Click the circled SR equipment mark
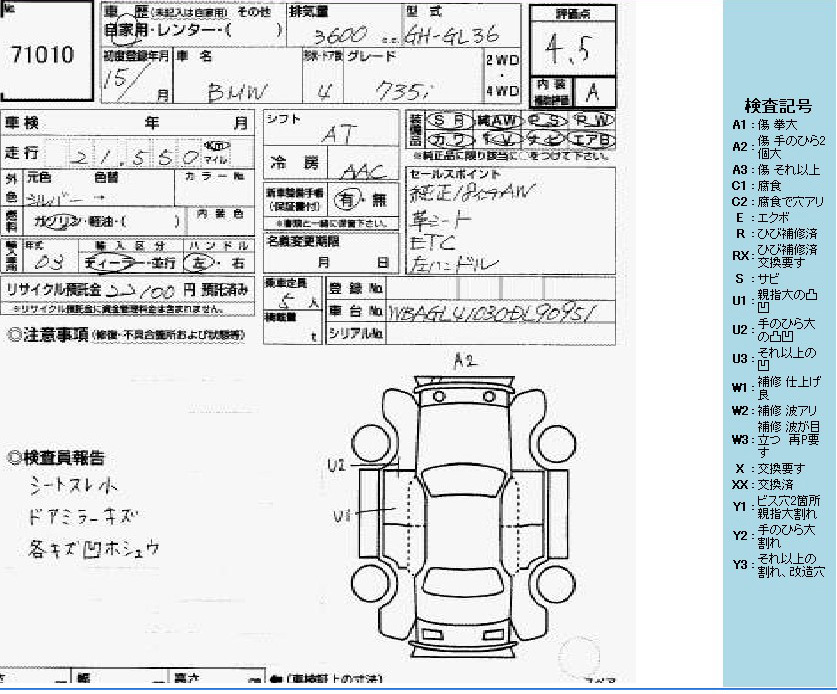 point(448,121)
